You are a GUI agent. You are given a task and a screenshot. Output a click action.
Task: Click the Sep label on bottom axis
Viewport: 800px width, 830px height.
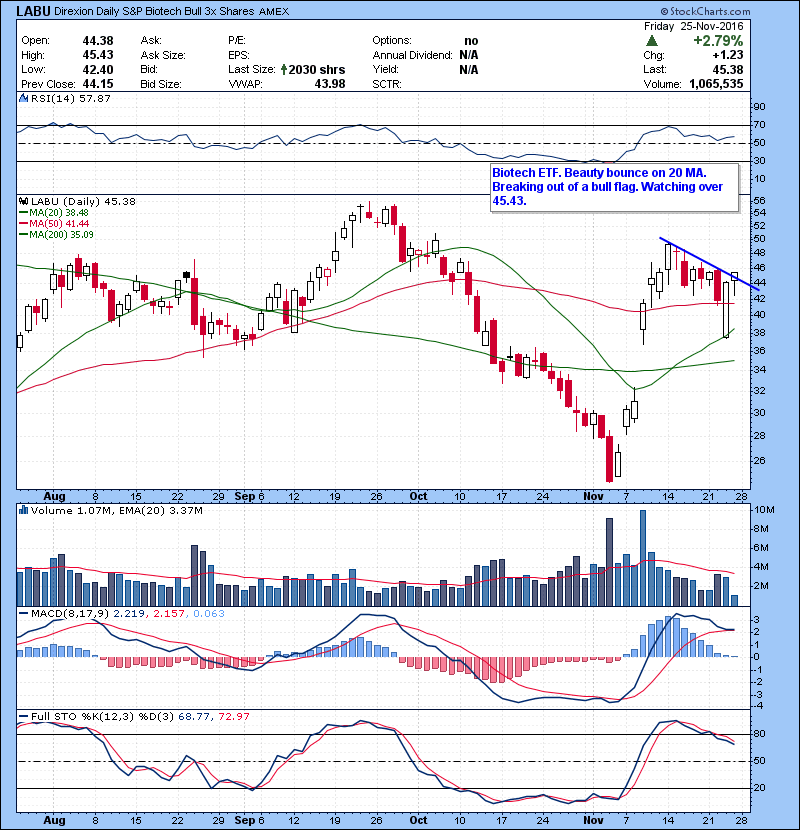(245, 820)
